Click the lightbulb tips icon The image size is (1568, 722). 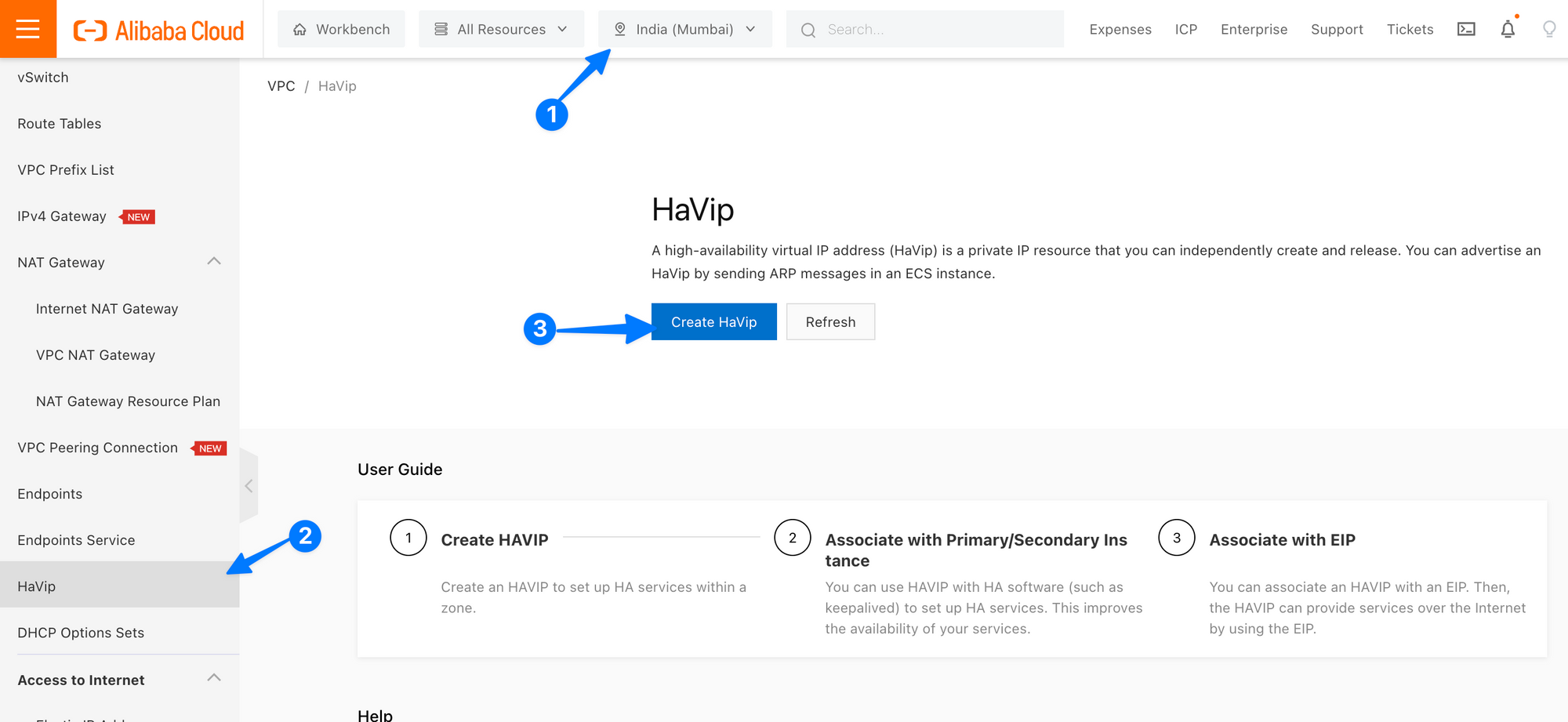click(x=1548, y=29)
